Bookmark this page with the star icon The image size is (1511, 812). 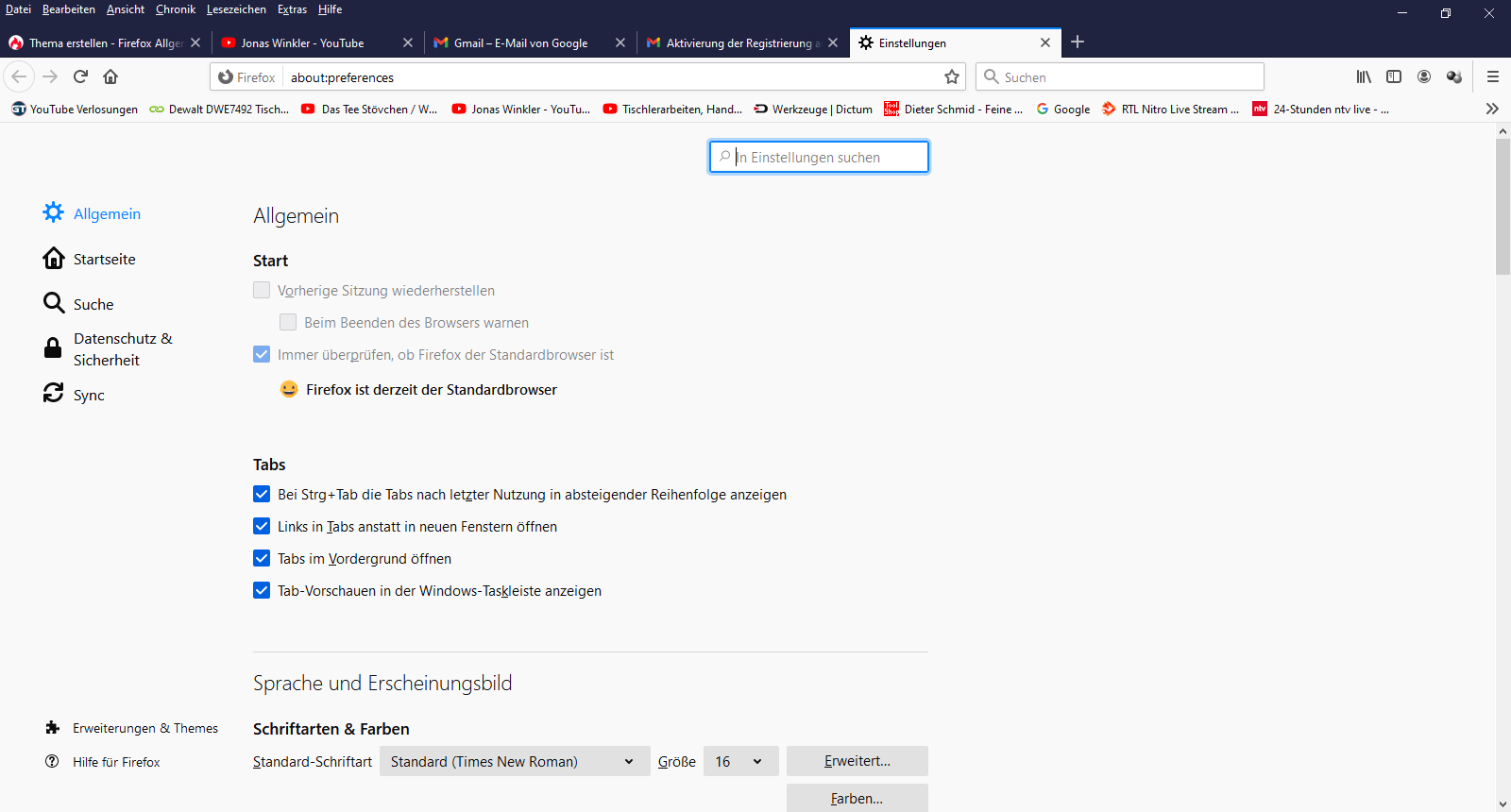click(x=952, y=76)
